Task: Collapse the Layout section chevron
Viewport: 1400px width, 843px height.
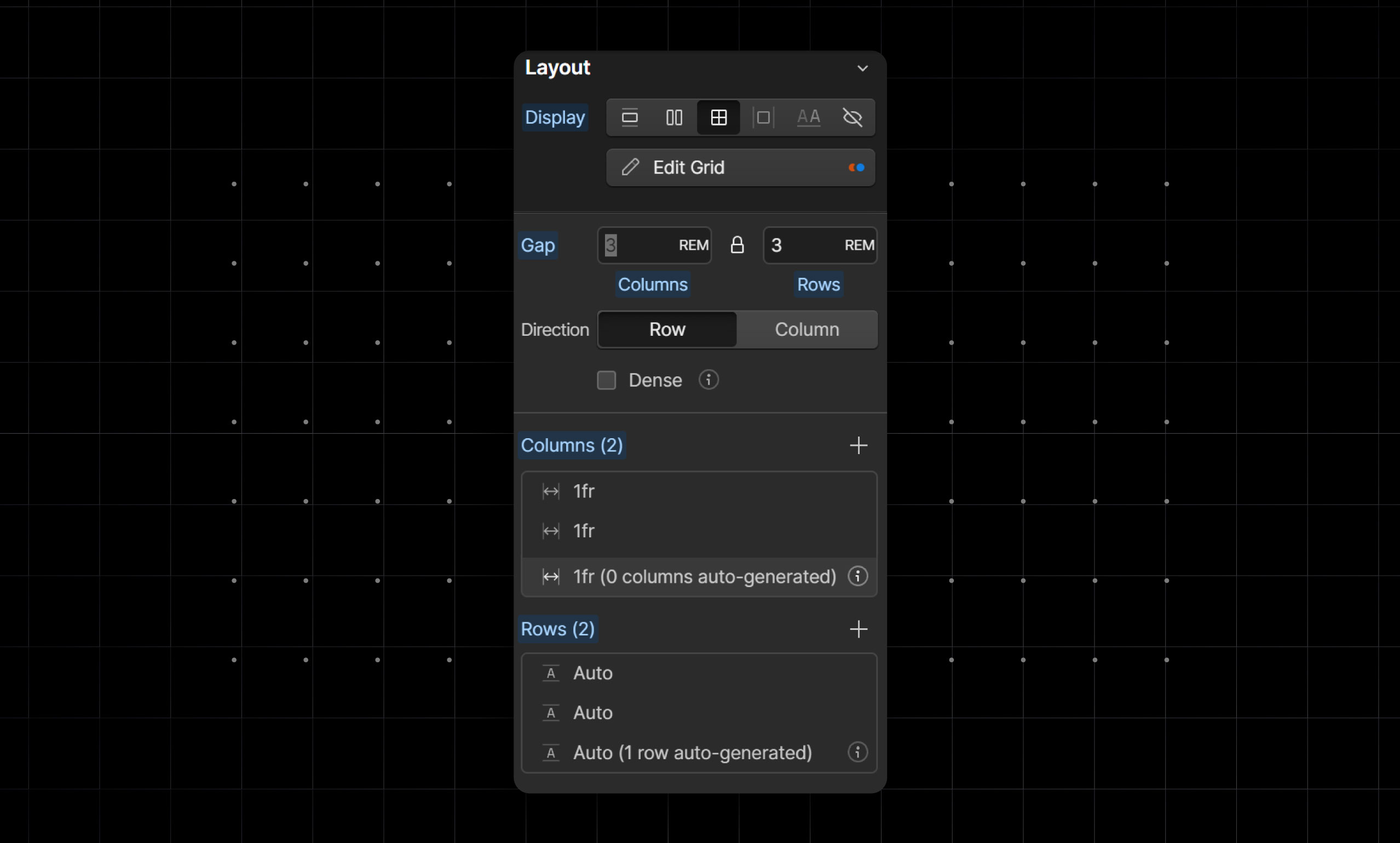Action: [862, 68]
